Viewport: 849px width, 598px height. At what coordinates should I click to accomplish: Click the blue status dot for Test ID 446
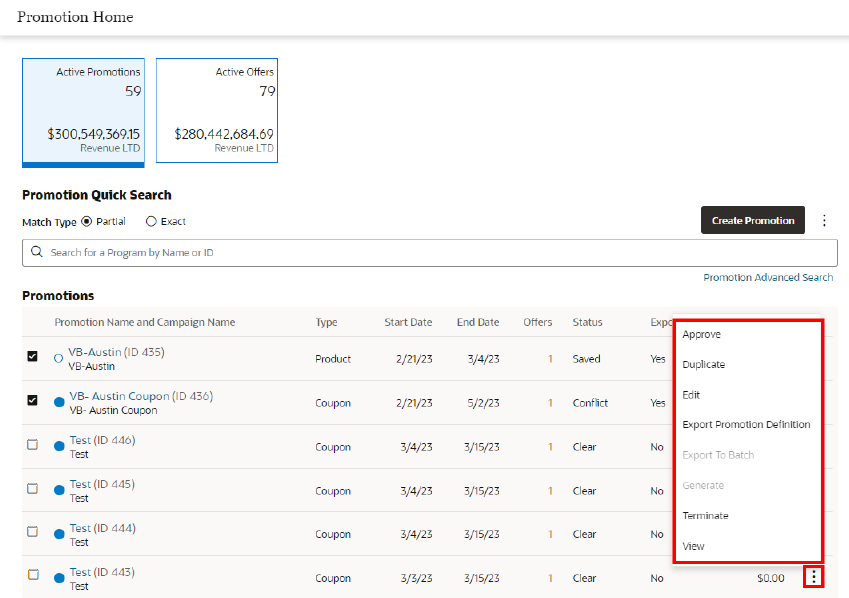coord(59,446)
